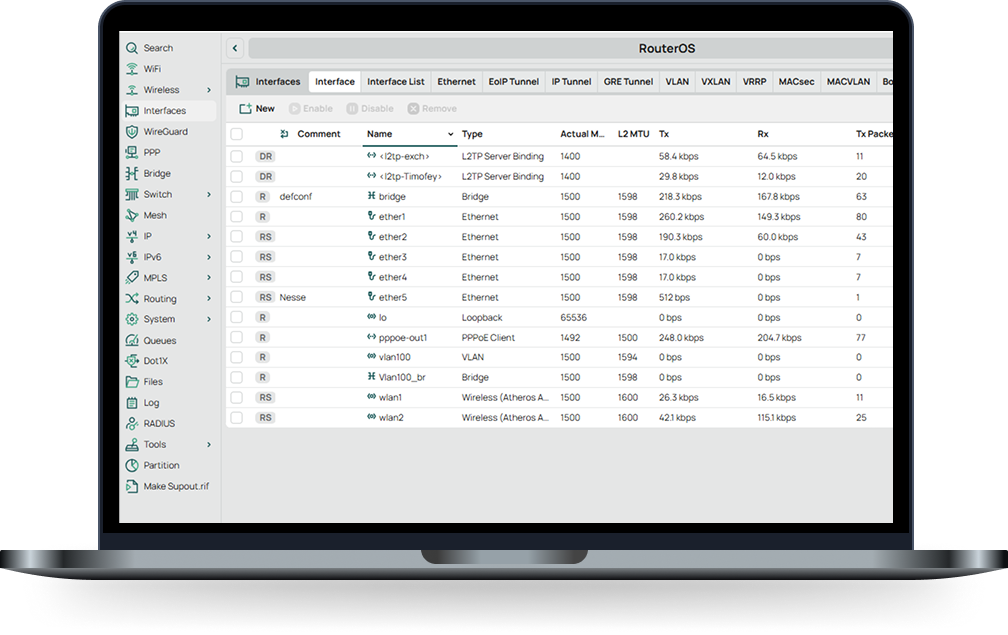Select the RADIUS icon in sidebar
Screen dimensions: 1008x635
point(132,424)
